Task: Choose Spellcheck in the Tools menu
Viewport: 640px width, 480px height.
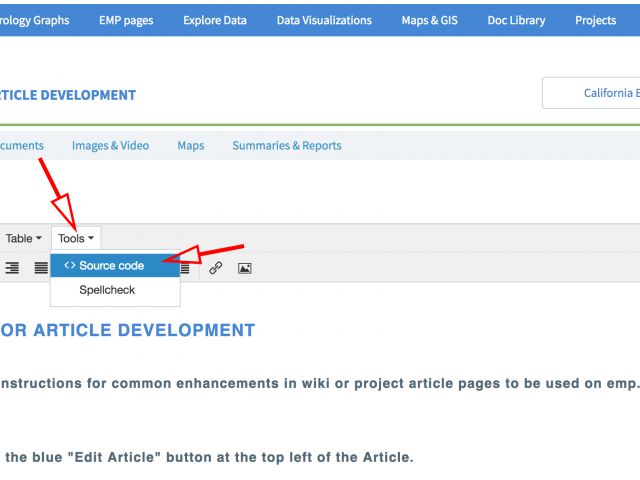Action: coord(115,290)
